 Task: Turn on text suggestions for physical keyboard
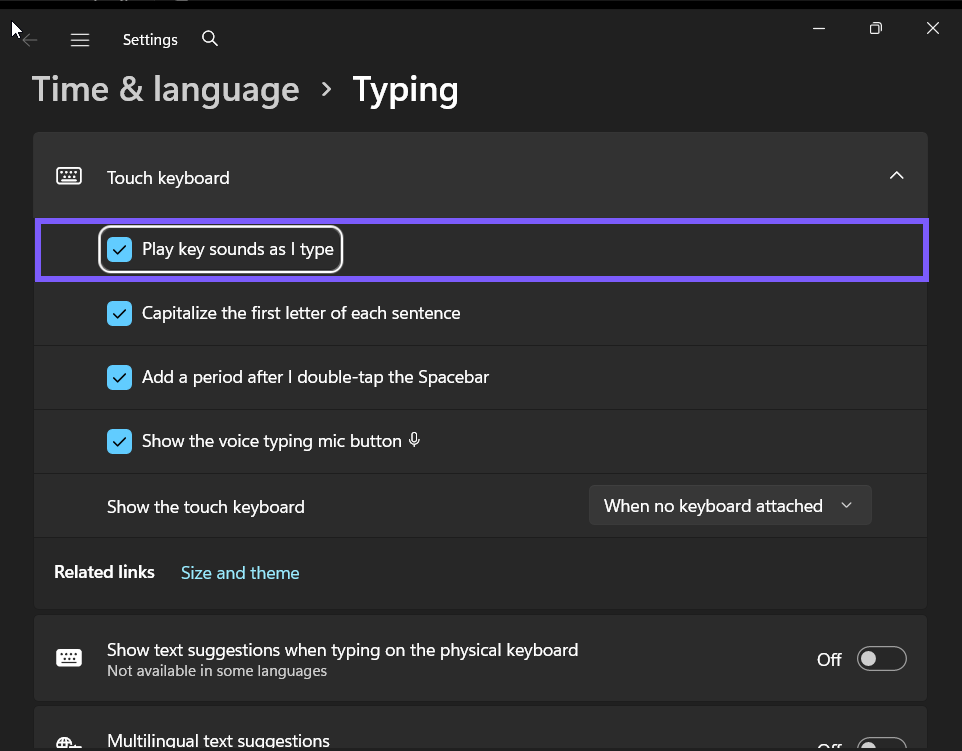point(882,659)
